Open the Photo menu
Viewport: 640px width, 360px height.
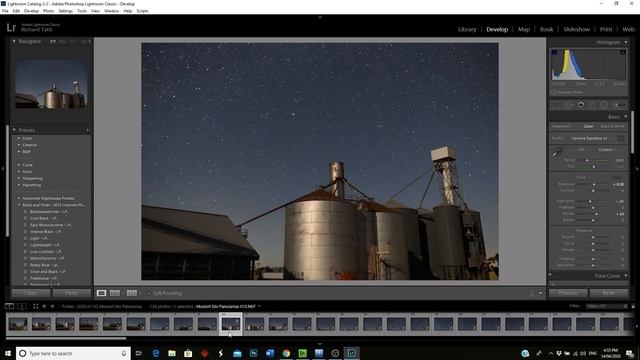pos(48,11)
